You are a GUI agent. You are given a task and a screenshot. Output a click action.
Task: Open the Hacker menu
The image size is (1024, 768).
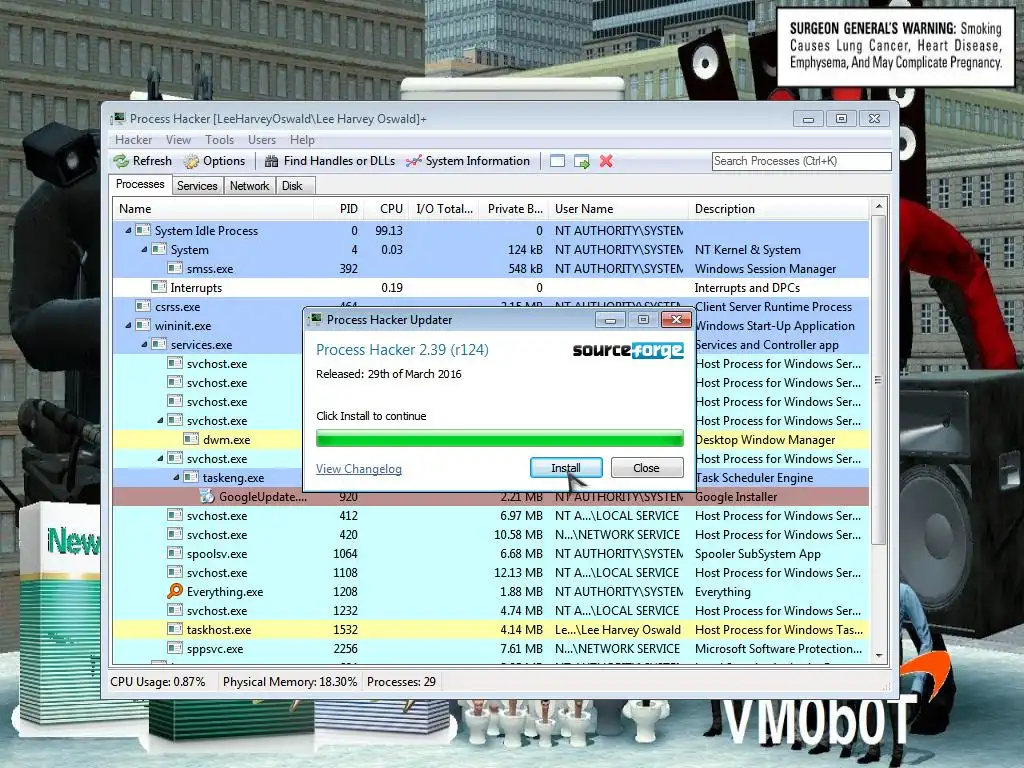[x=133, y=140]
